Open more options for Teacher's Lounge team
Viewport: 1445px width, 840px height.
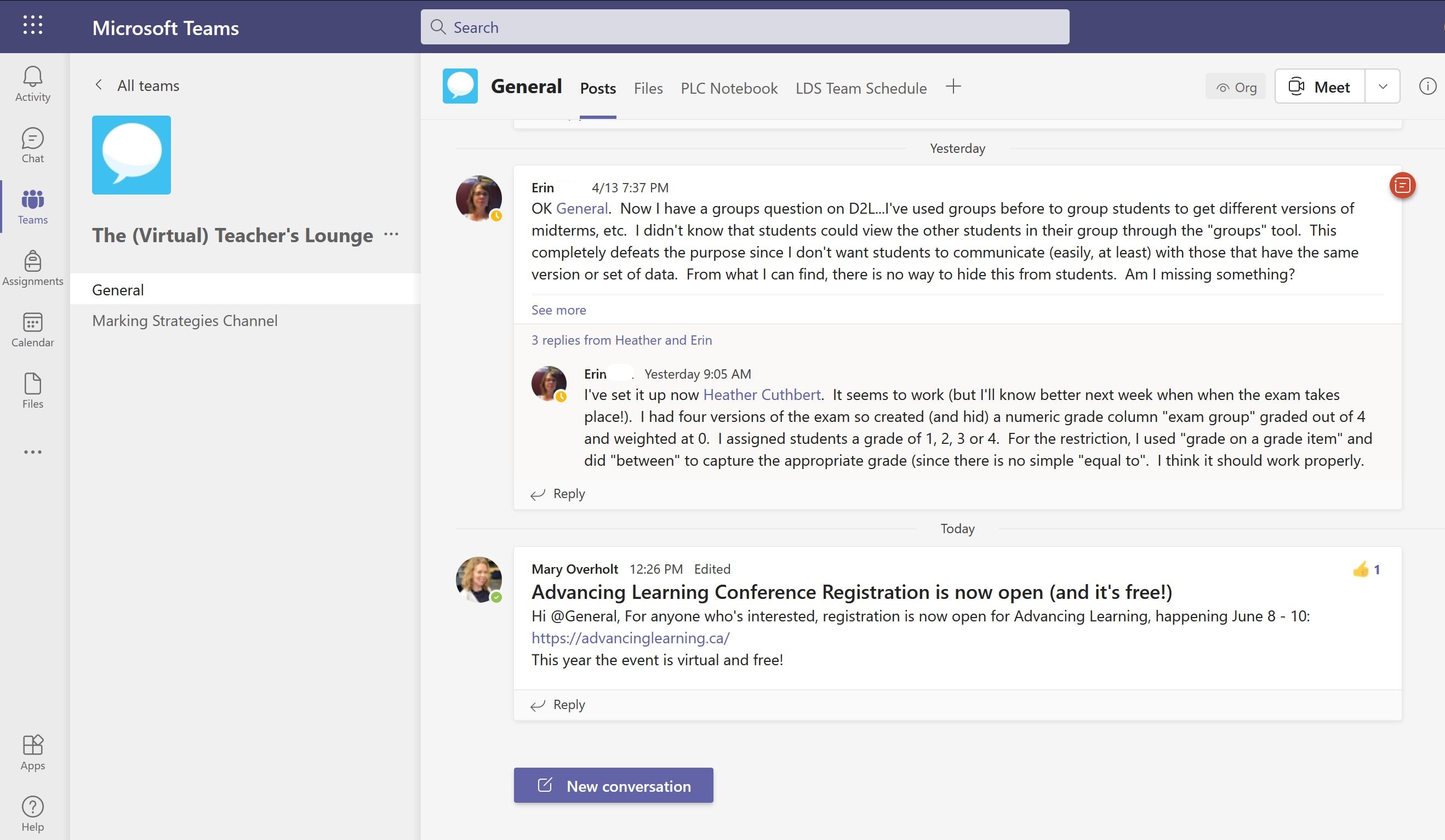[391, 234]
